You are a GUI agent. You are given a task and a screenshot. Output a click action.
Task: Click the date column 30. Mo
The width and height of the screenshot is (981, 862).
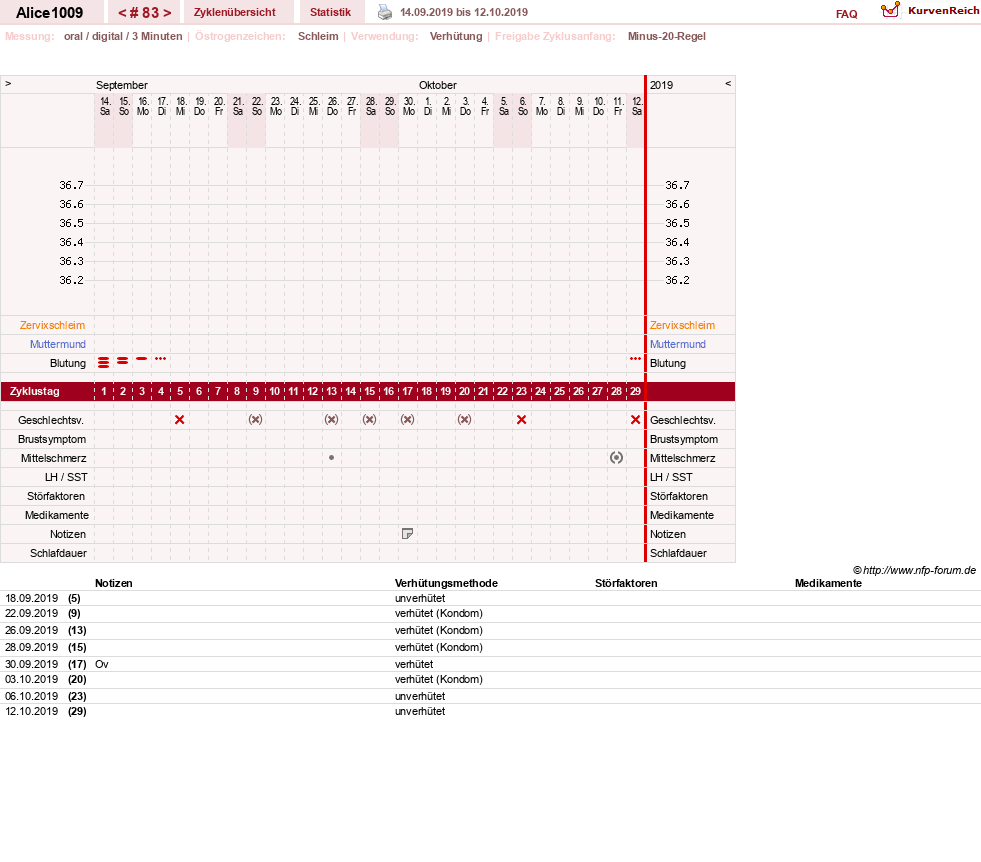409,106
